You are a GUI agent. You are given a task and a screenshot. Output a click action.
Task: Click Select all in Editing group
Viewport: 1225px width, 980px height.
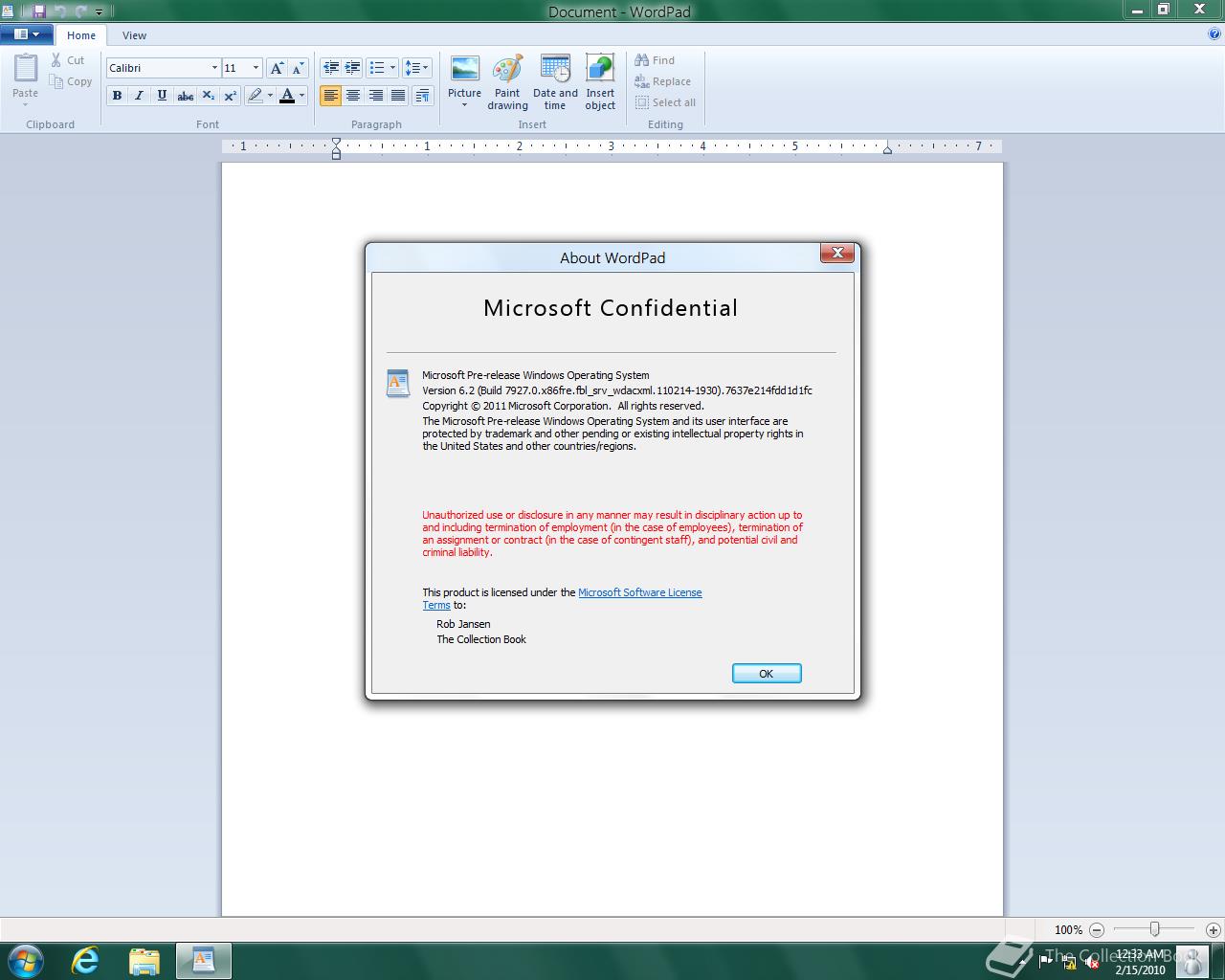coord(665,102)
